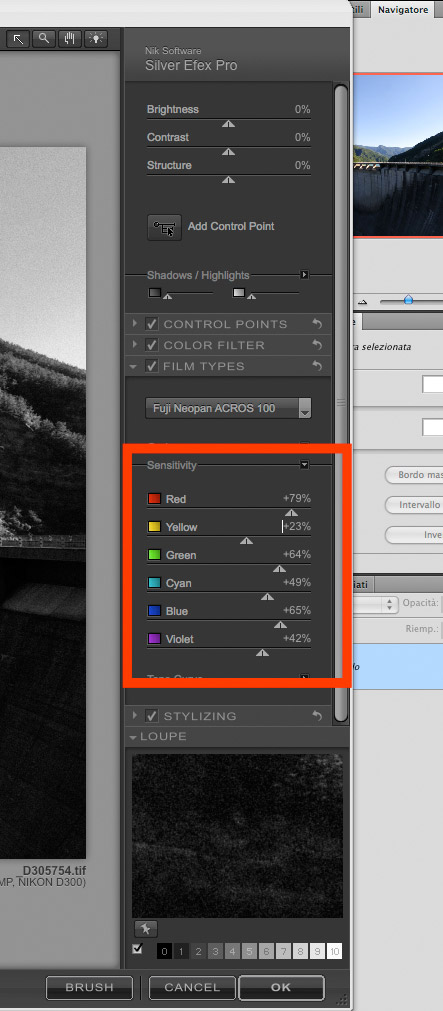The width and height of the screenshot is (443, 1011).
Task: Click the Cyan sensitivity slider handle
Action: [268, 596]
